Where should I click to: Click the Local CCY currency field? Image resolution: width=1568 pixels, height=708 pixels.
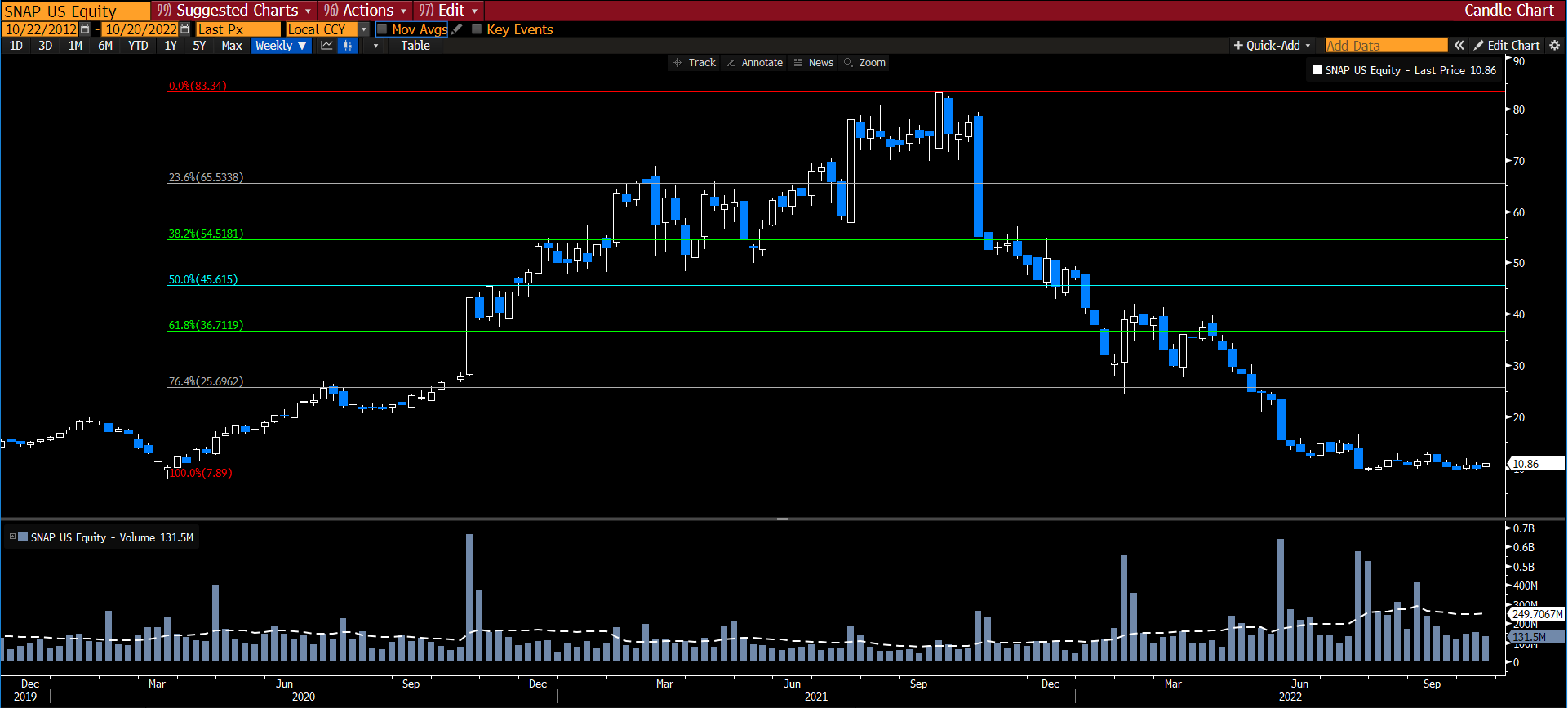pyautogui.click(x=322, y=29)
